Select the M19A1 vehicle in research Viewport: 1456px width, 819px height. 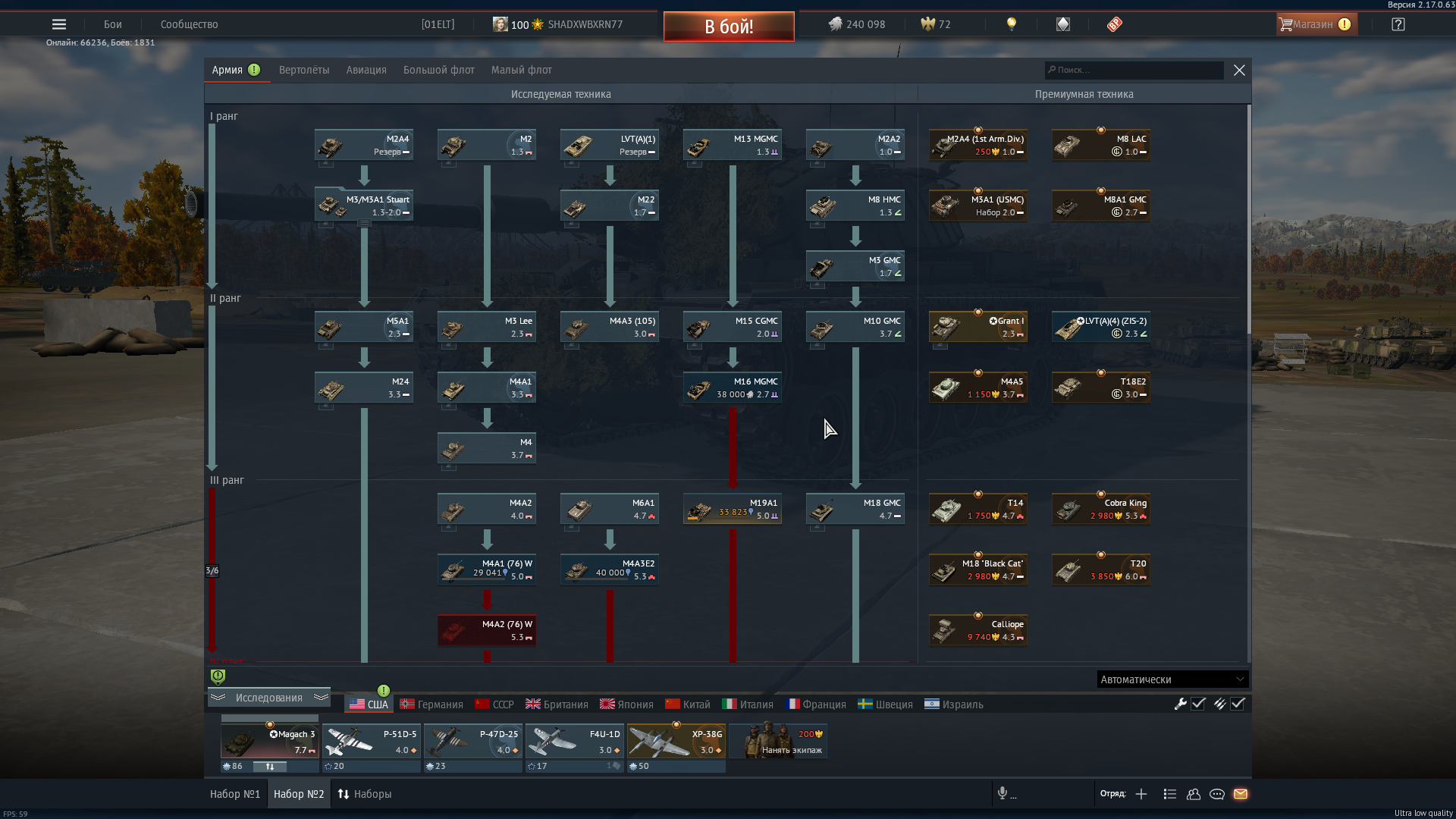click(x=733, y=509)
